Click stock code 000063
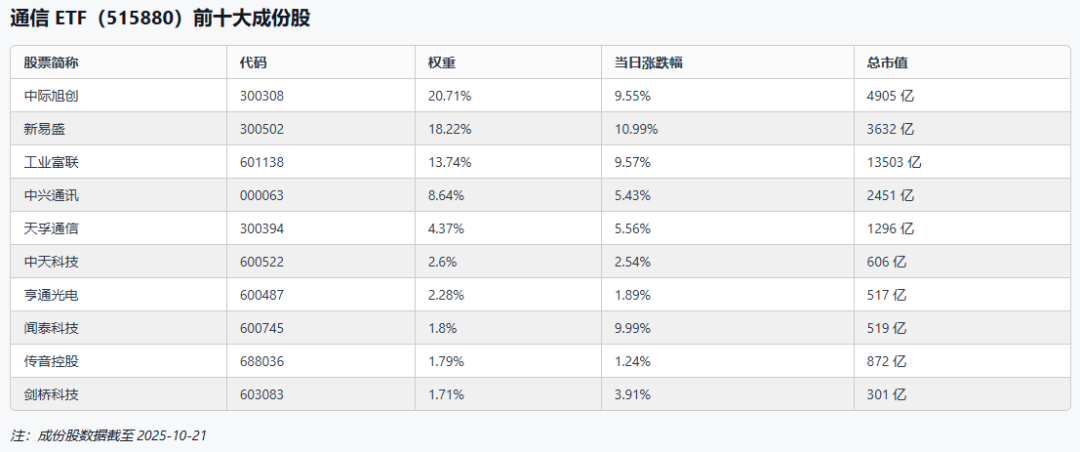Screen dimensions: 1080x452 tap(262, 195)
